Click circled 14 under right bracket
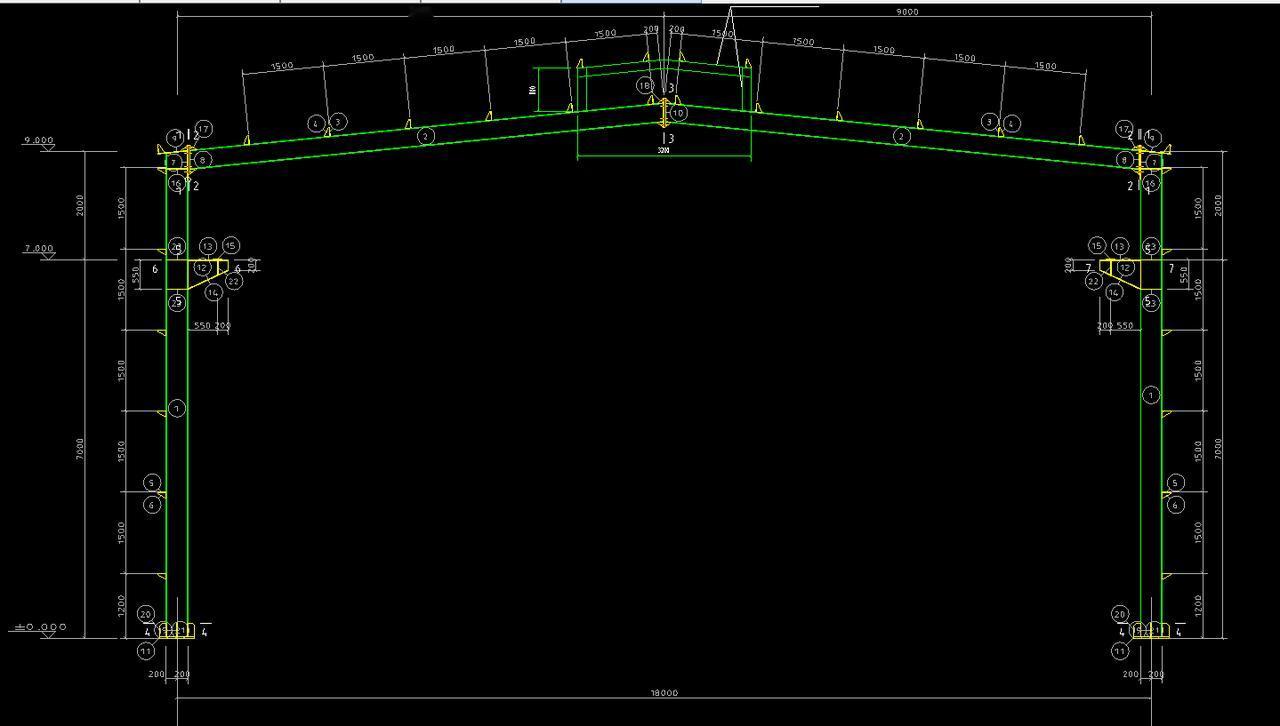This screenshot has height=726, width=1280. 1114,293
